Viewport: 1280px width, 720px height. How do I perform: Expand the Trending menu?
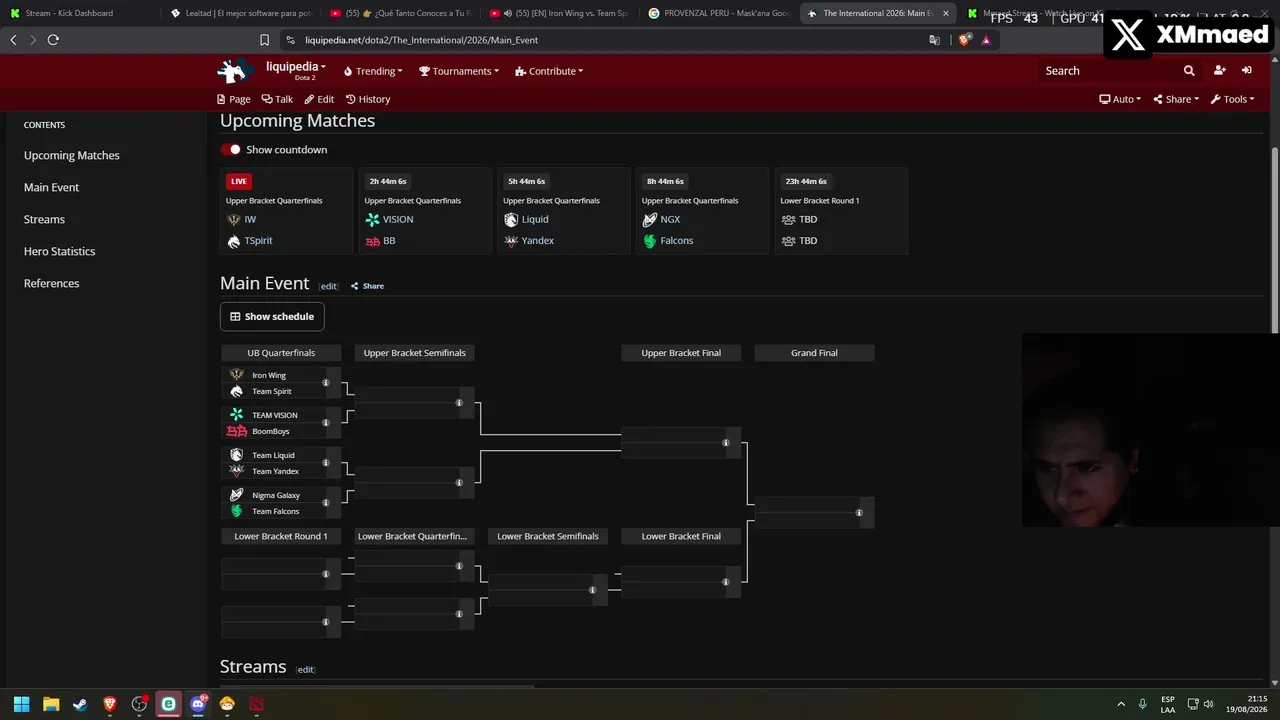(373, 71)
